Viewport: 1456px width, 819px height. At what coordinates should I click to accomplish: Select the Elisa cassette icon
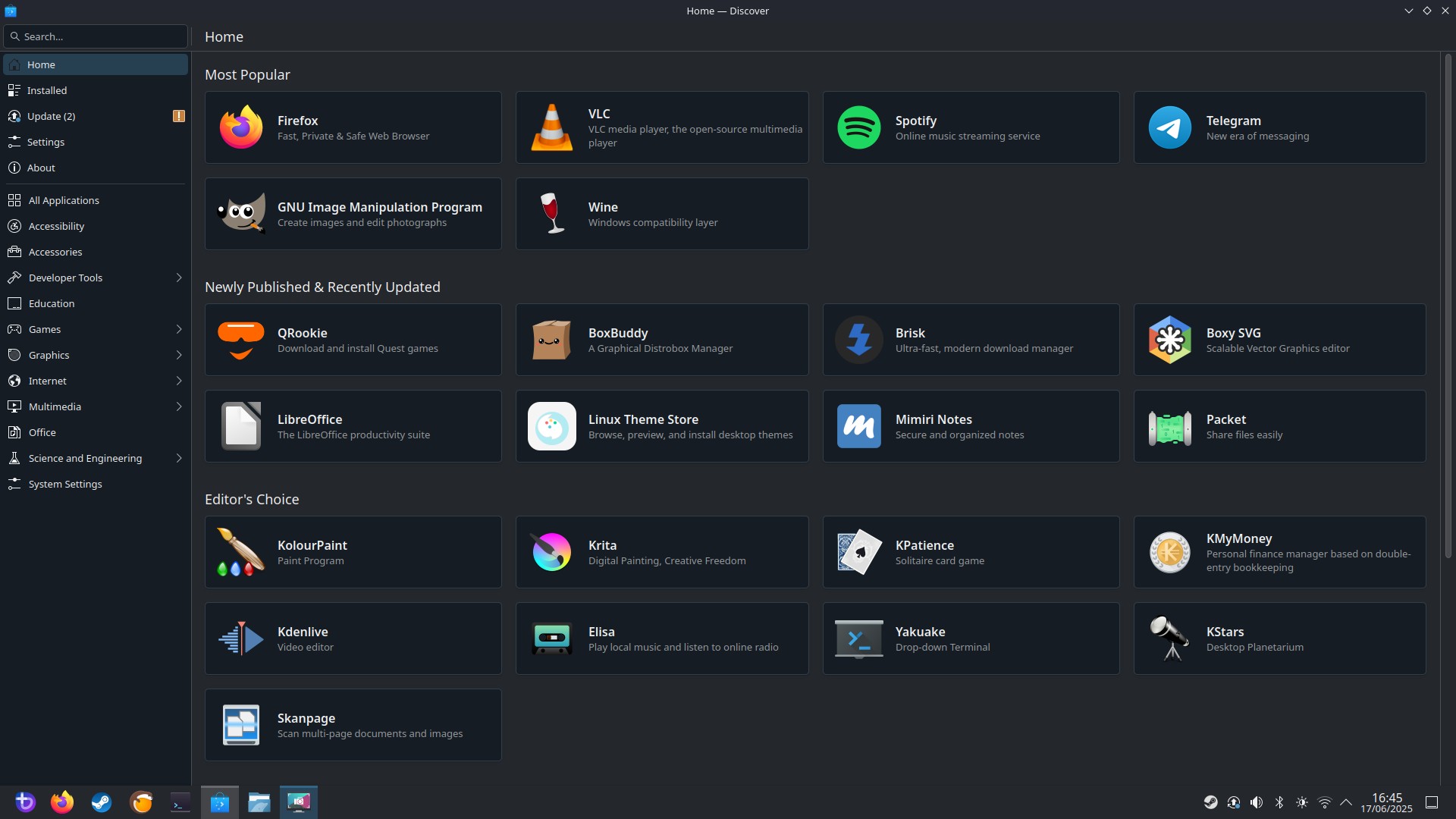coord(551,639)
